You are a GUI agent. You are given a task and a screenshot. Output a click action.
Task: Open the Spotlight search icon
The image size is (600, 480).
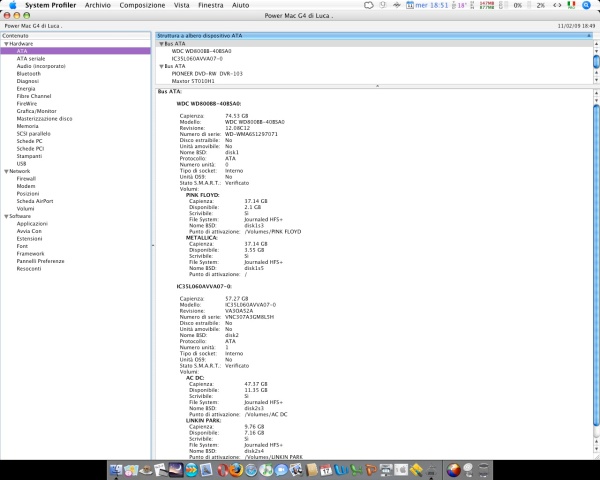pyautogui.click(x=586, y=5)
